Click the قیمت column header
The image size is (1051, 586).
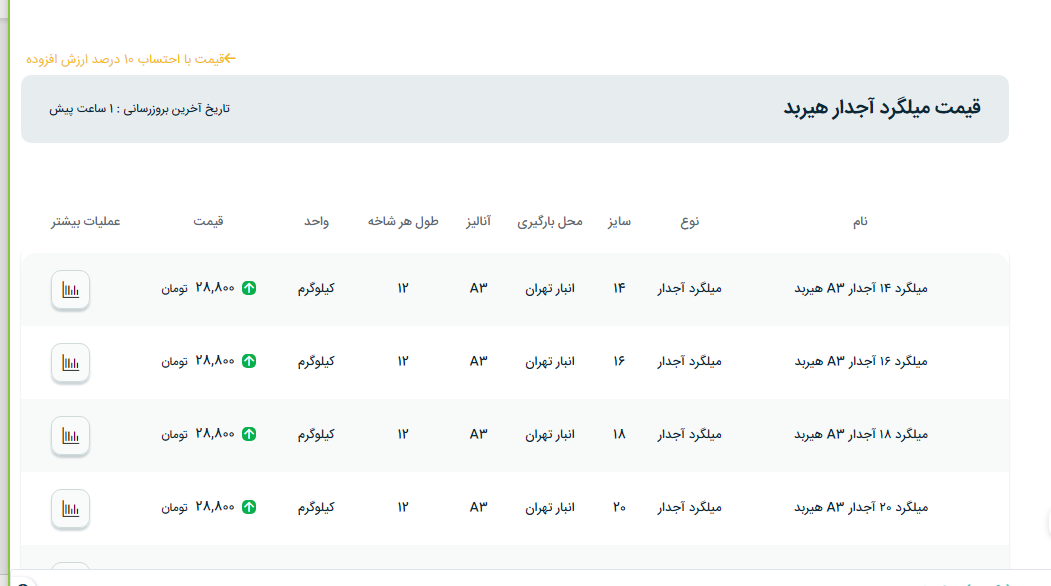point(208,221)
